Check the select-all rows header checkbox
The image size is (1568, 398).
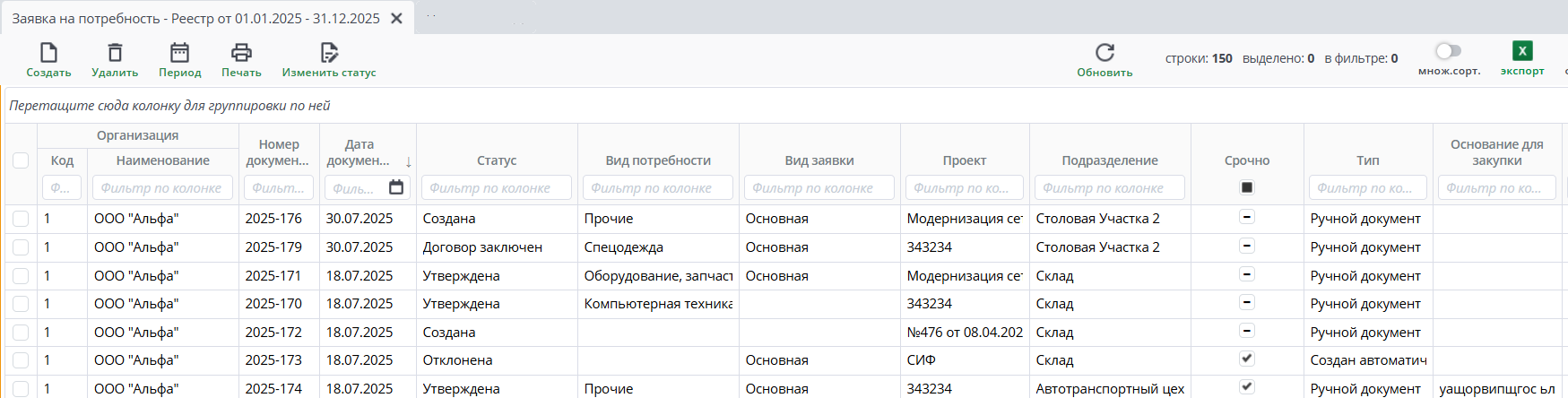coord(21,160)
